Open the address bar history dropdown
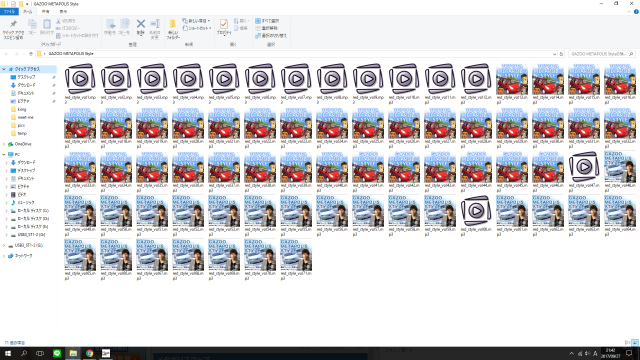The image size is (640, 360). 554,54
